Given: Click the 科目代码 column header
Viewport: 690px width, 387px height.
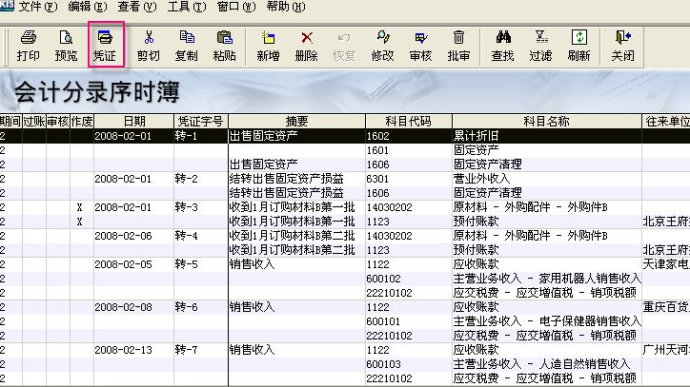Looking at the screenshot, I should tap(408, 122).
